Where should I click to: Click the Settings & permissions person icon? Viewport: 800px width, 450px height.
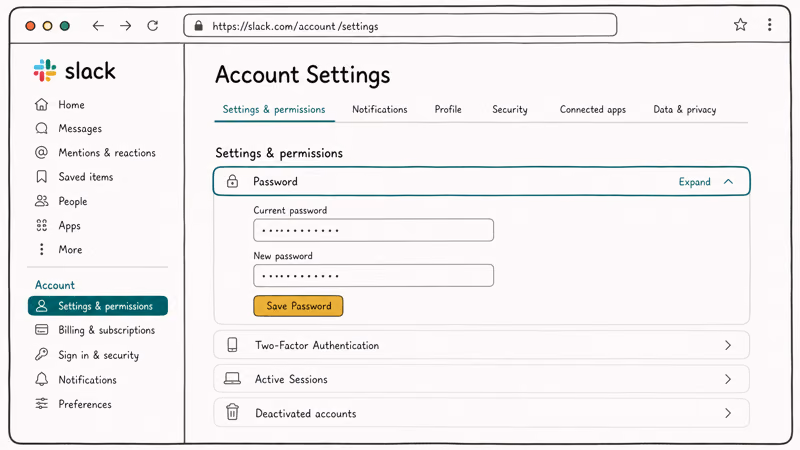[x=42, y=306]
